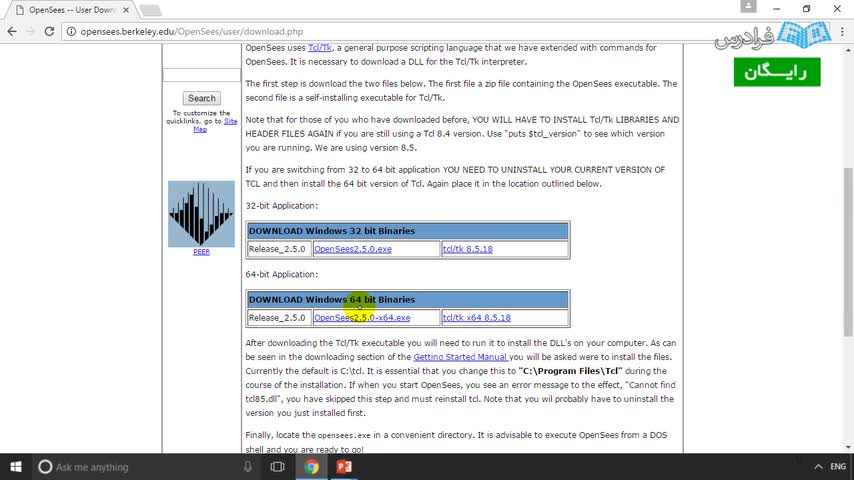Click the scrollbar up arrow
The width and height of the screenshot is (854, 480).
[x=848, y=50]
